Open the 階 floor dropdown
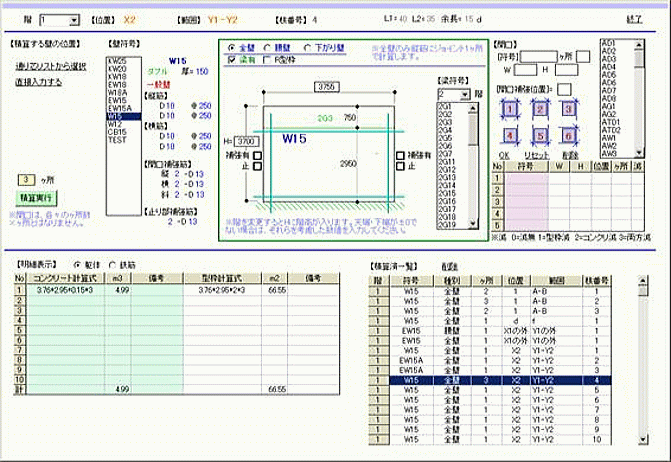This screenshot has width=671, height=462. (73, 19)
